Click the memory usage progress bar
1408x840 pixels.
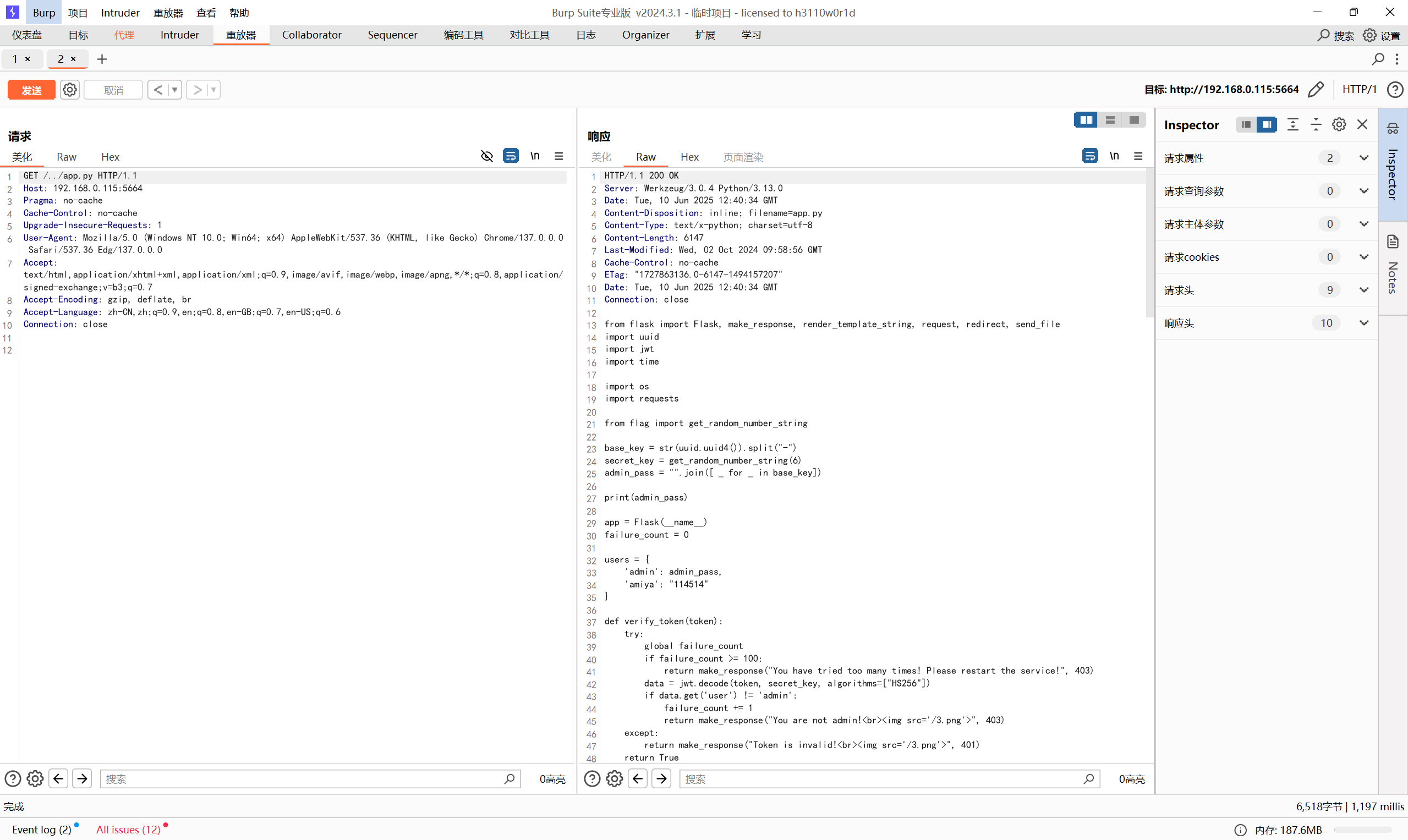(1363, 830)
